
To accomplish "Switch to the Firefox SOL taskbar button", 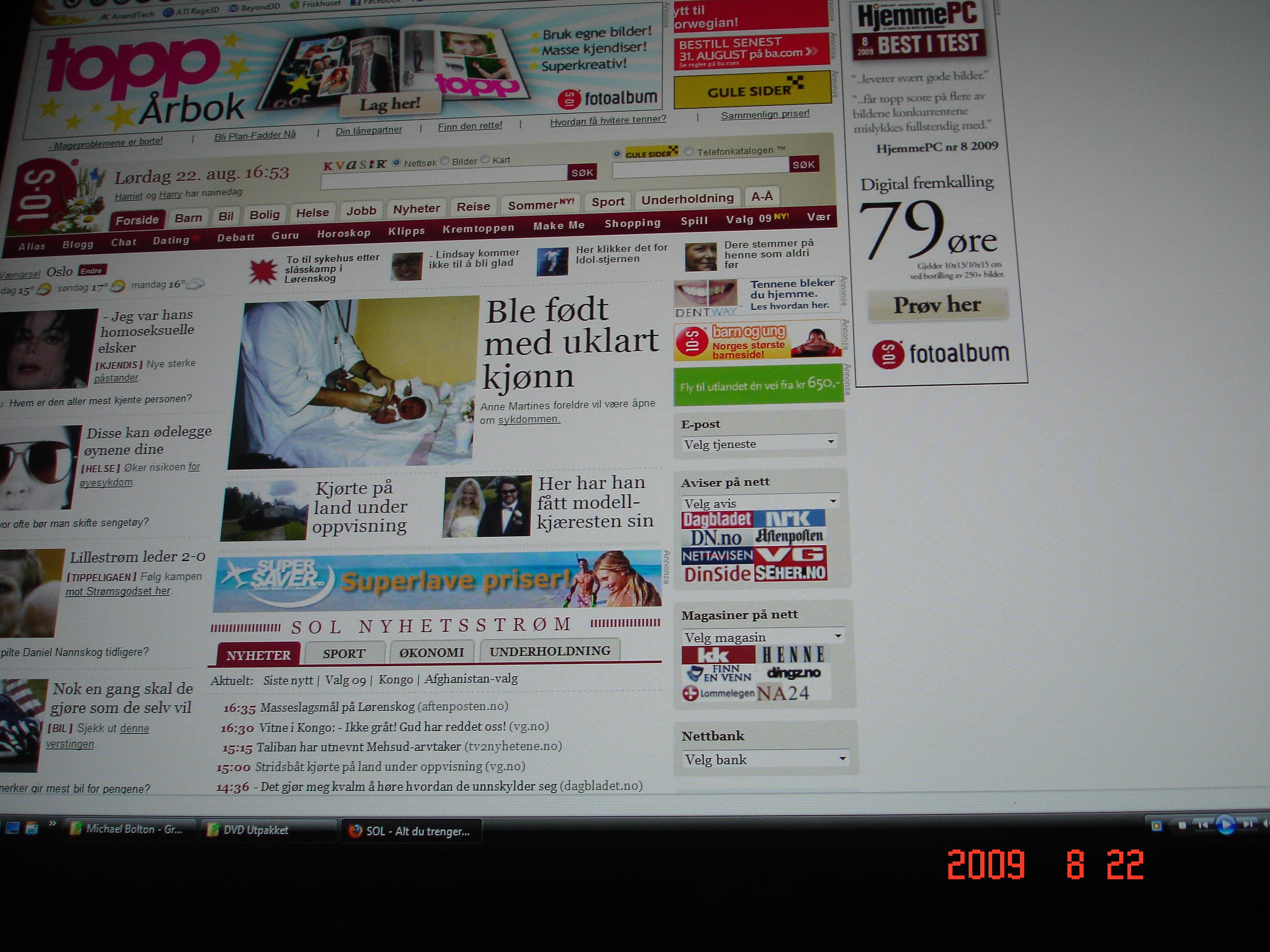I will coord(412,831).
